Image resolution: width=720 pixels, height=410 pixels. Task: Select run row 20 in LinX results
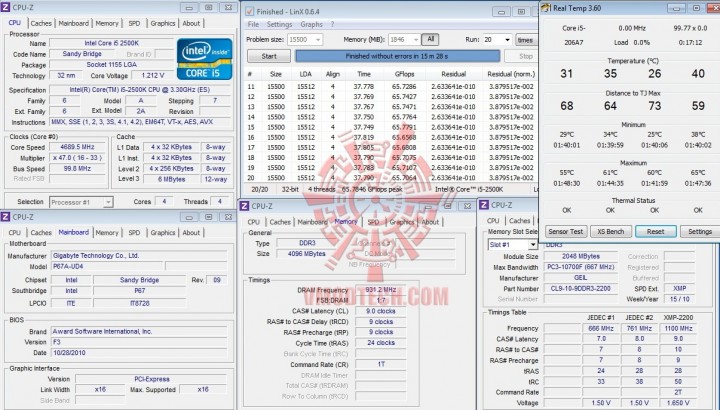click(x=391, y=178)
